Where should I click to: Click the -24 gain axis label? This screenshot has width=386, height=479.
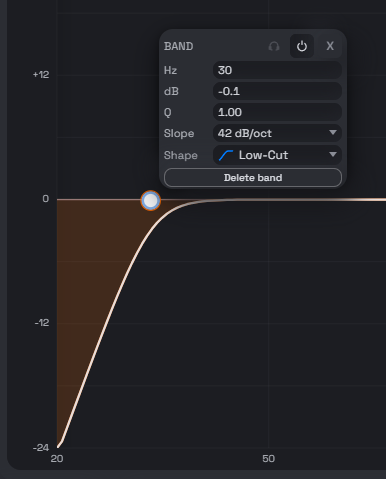[x=41, y=447]
